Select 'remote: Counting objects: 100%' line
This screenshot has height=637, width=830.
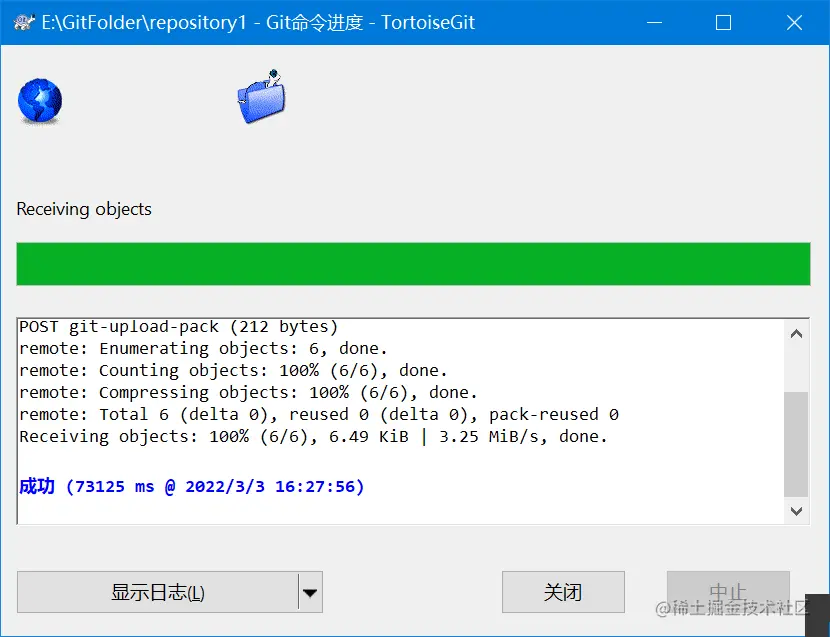(x=233, y=371)
